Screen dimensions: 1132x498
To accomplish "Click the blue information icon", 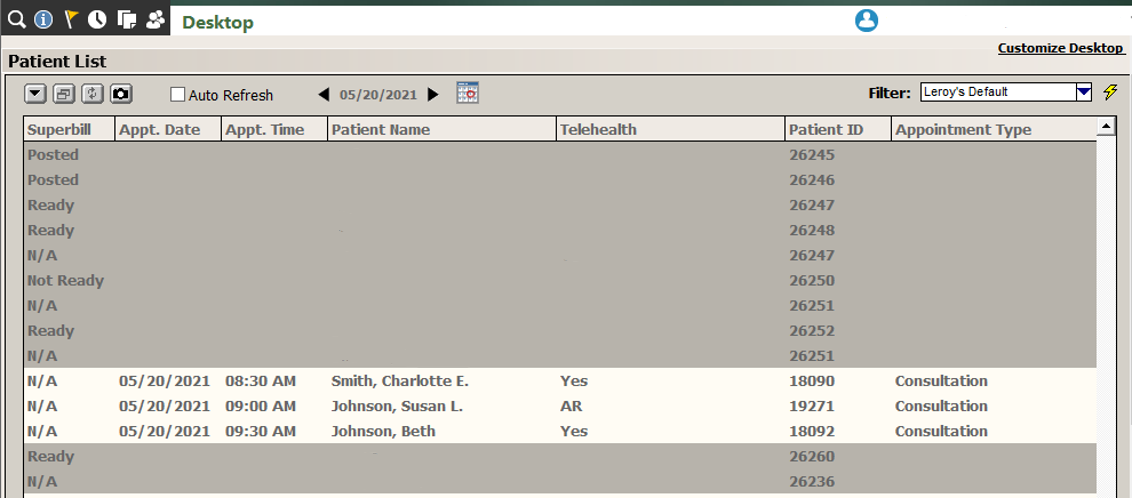I will coord(43,19).
